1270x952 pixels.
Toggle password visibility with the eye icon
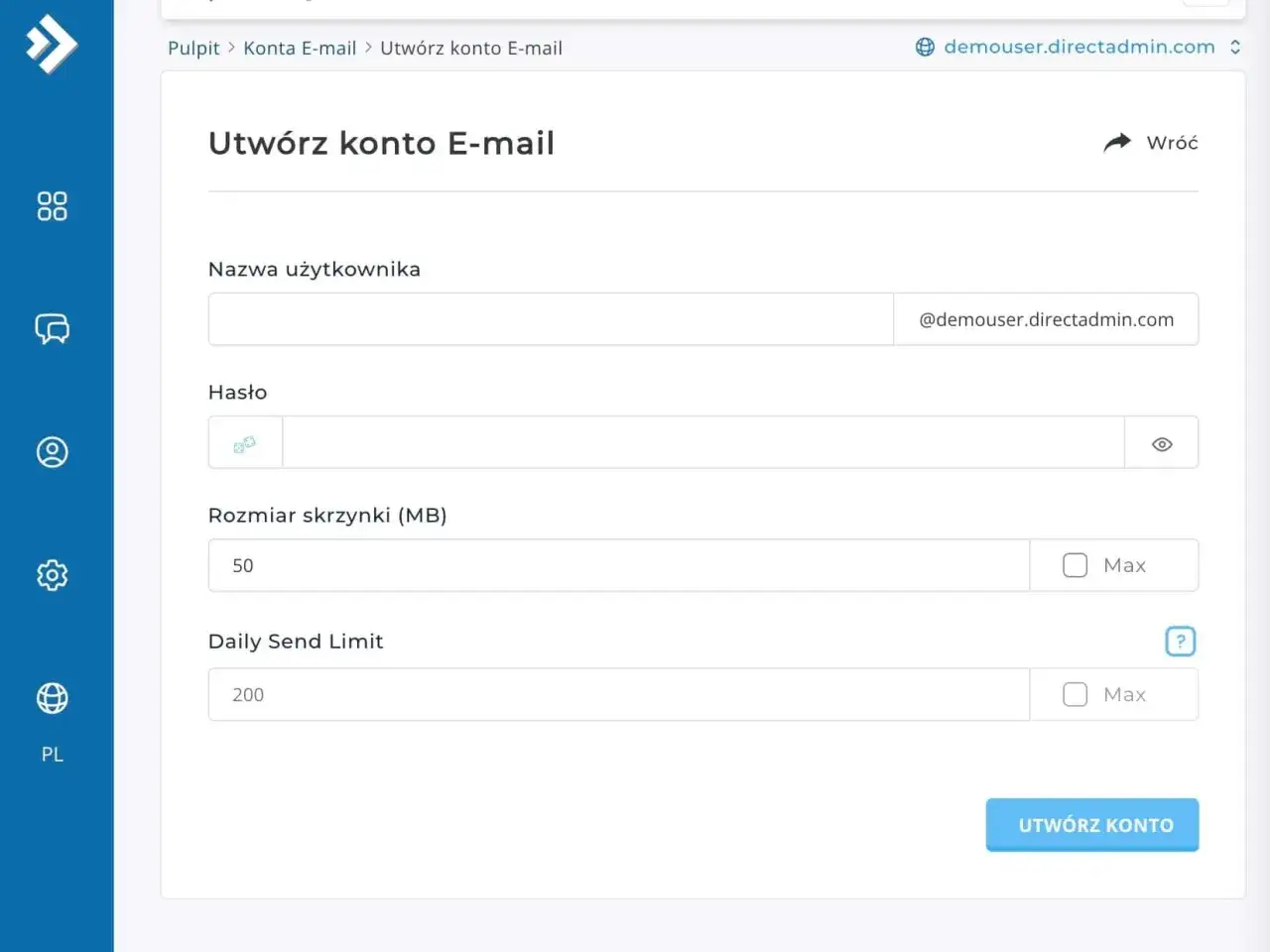tap(1161, 443)
